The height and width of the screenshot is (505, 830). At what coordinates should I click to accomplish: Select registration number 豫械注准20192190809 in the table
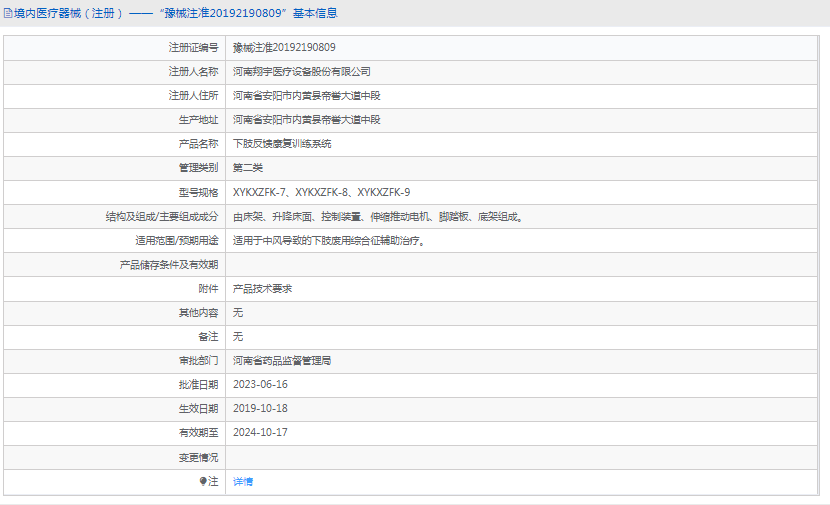click(284, 48)
